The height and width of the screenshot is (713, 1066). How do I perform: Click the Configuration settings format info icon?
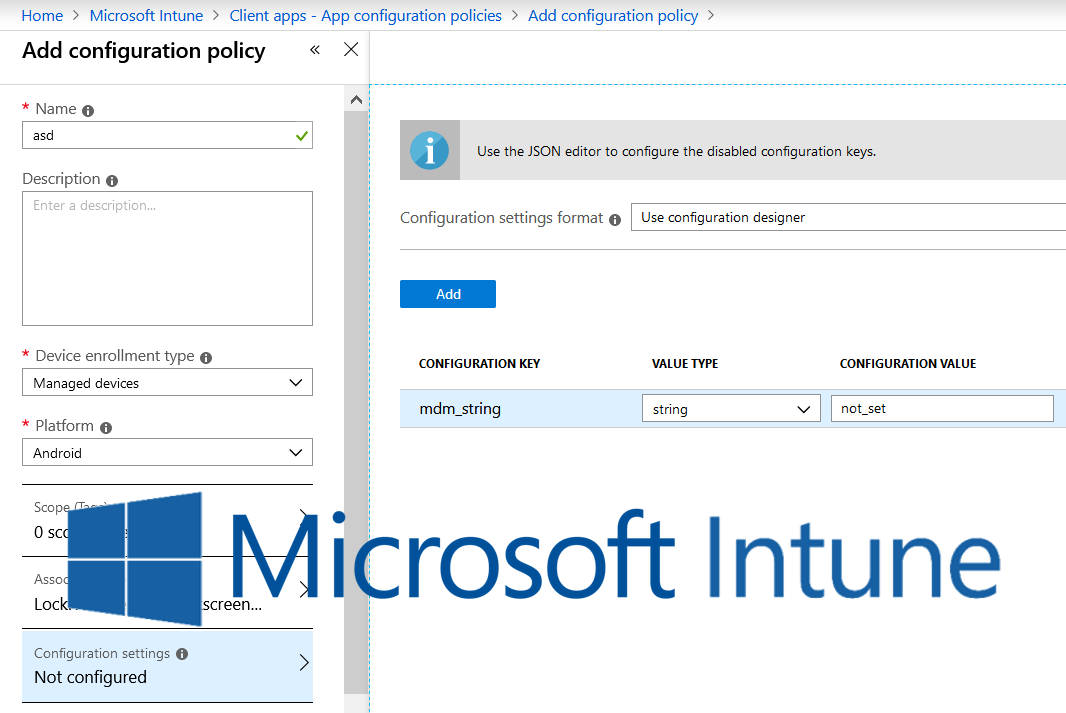pyautogui.click(x=615, y=220)
